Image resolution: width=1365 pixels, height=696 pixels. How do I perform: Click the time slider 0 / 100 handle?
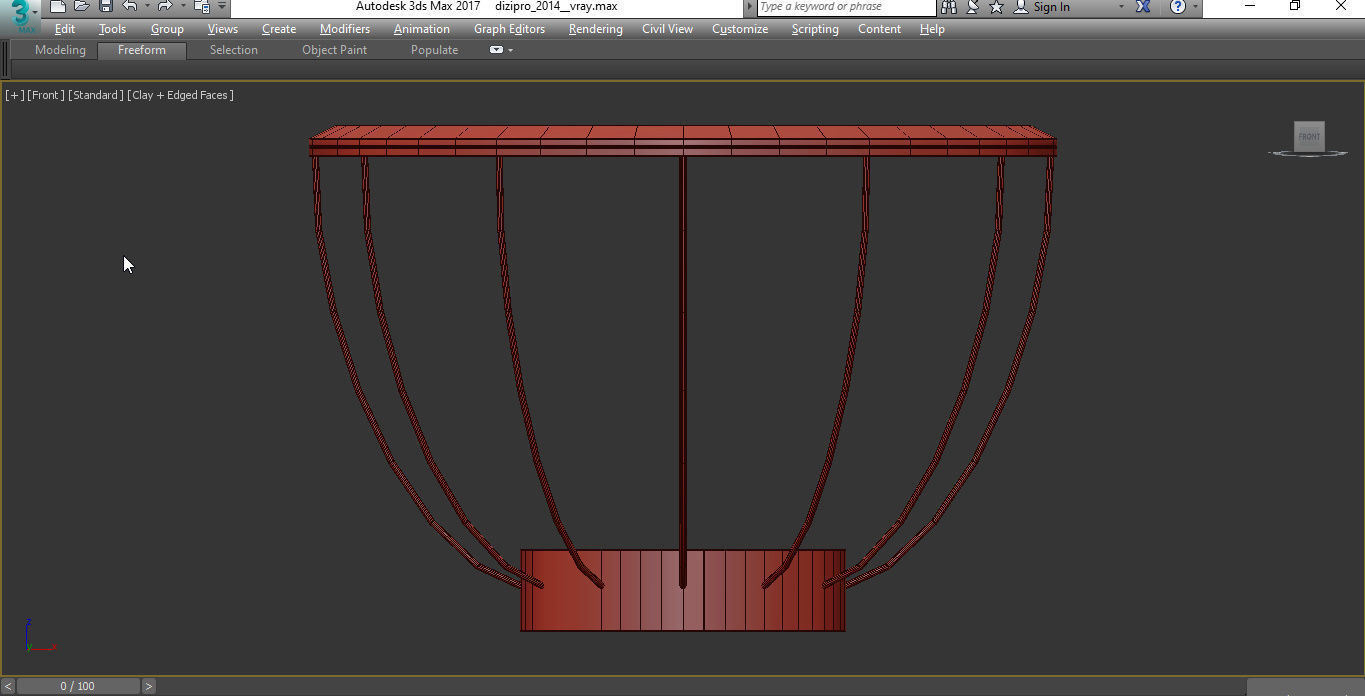(77, 686)
